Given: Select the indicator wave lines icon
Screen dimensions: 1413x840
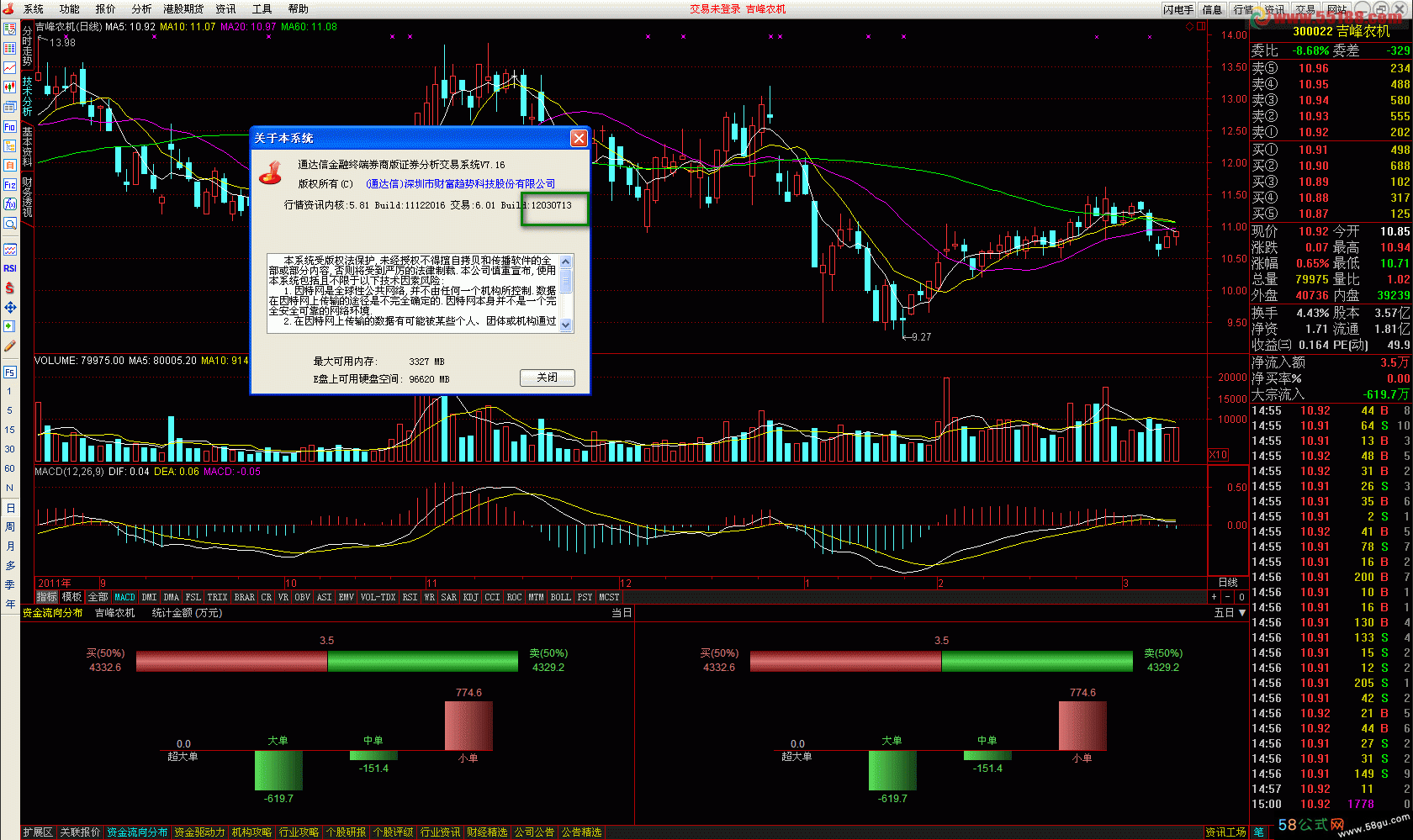Looking at the screenshot, I should [x=10, y=250].
